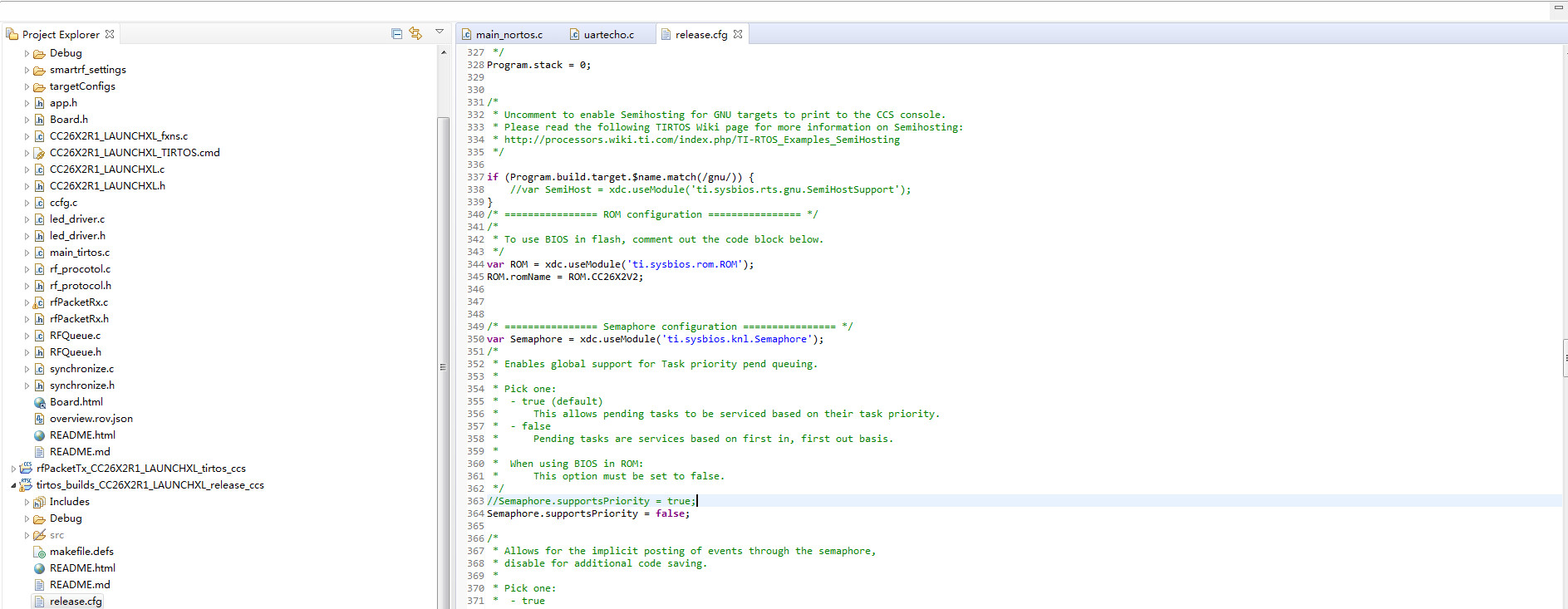This screenshot has width=1568, height=609.
Task: Select CC26X2R1_LAUNCHXL.h in the tree
Action: (107, 186)
